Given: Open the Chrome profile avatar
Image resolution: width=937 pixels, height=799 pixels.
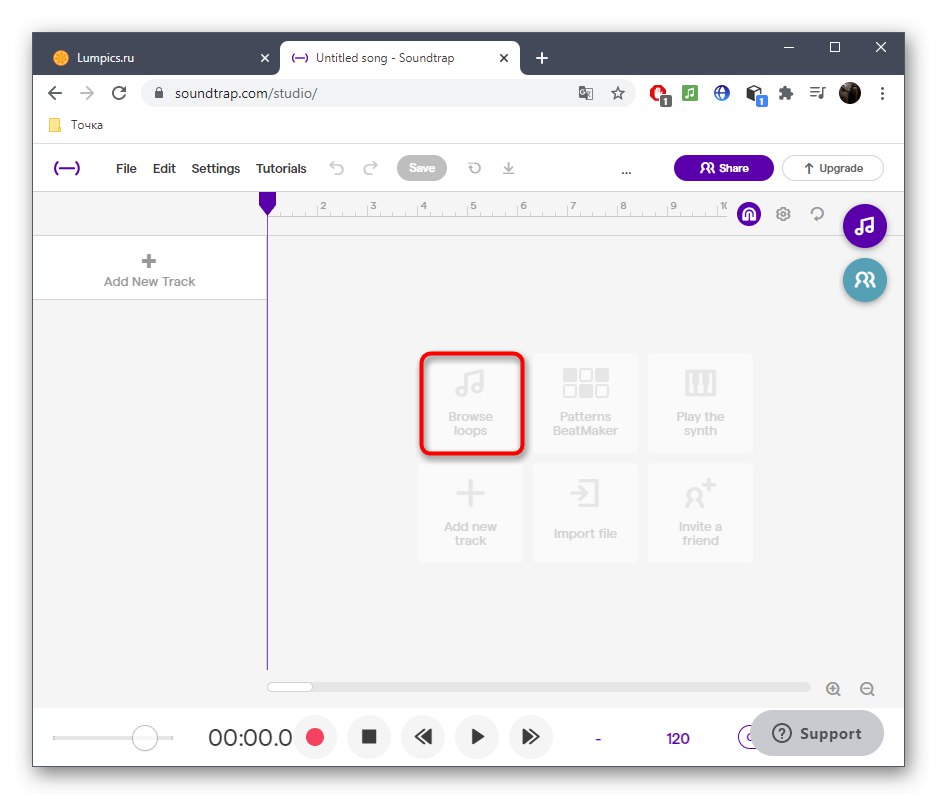Looking at the screenshot, I should pos(849,93).
